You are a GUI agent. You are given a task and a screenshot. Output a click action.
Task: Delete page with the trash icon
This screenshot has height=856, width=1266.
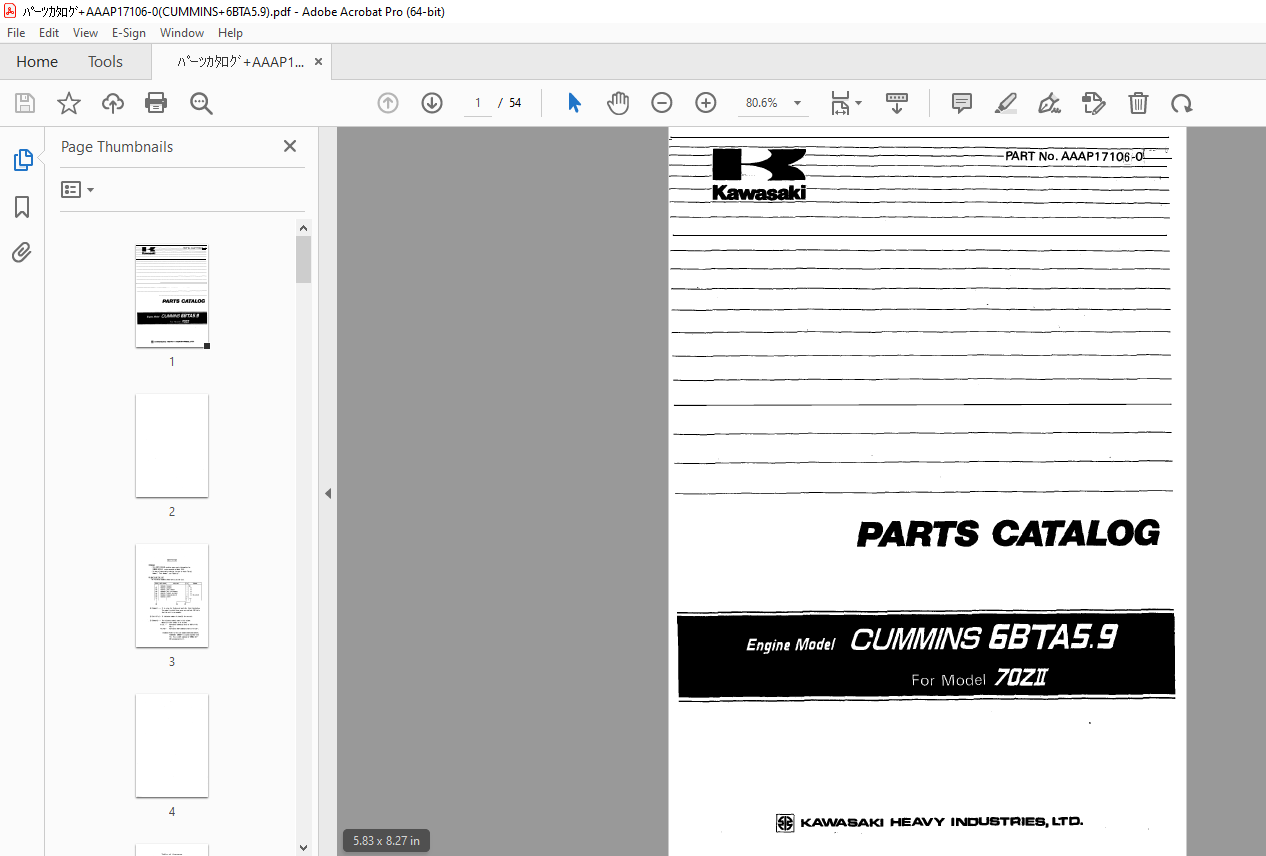tap(1138, 103)
